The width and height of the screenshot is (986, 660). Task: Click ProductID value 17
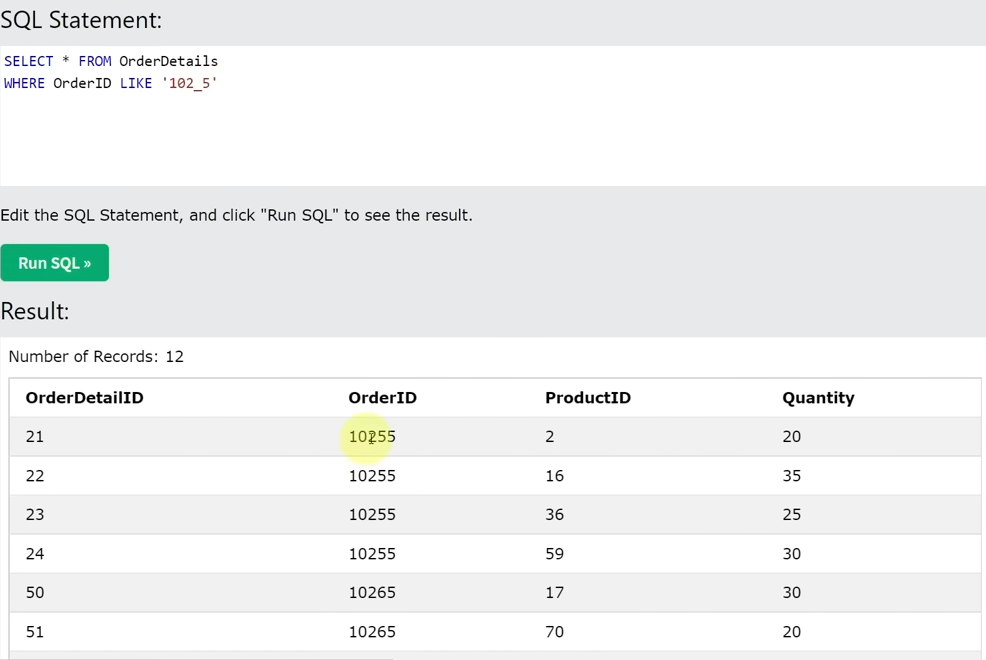[x=555, y=593]
